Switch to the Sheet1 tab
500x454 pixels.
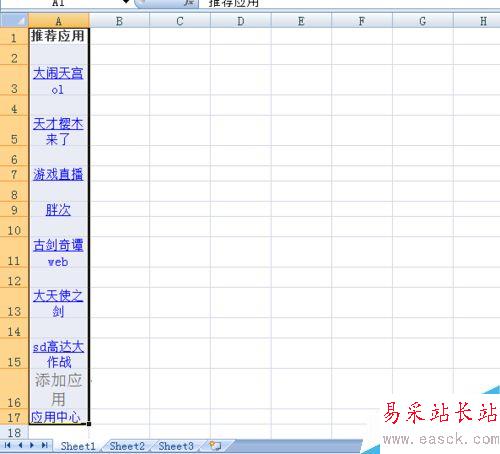click(78, 446)
